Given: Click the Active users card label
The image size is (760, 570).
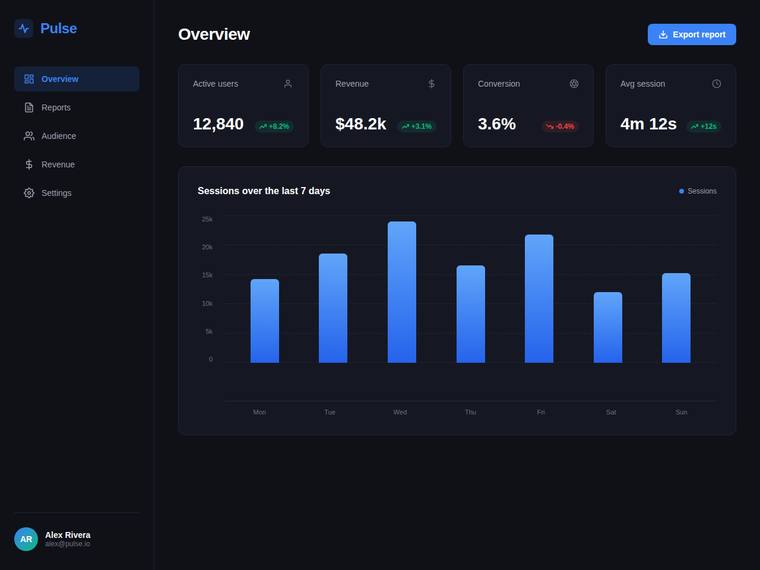Looking at the screenshot, I should coord(216,84).
